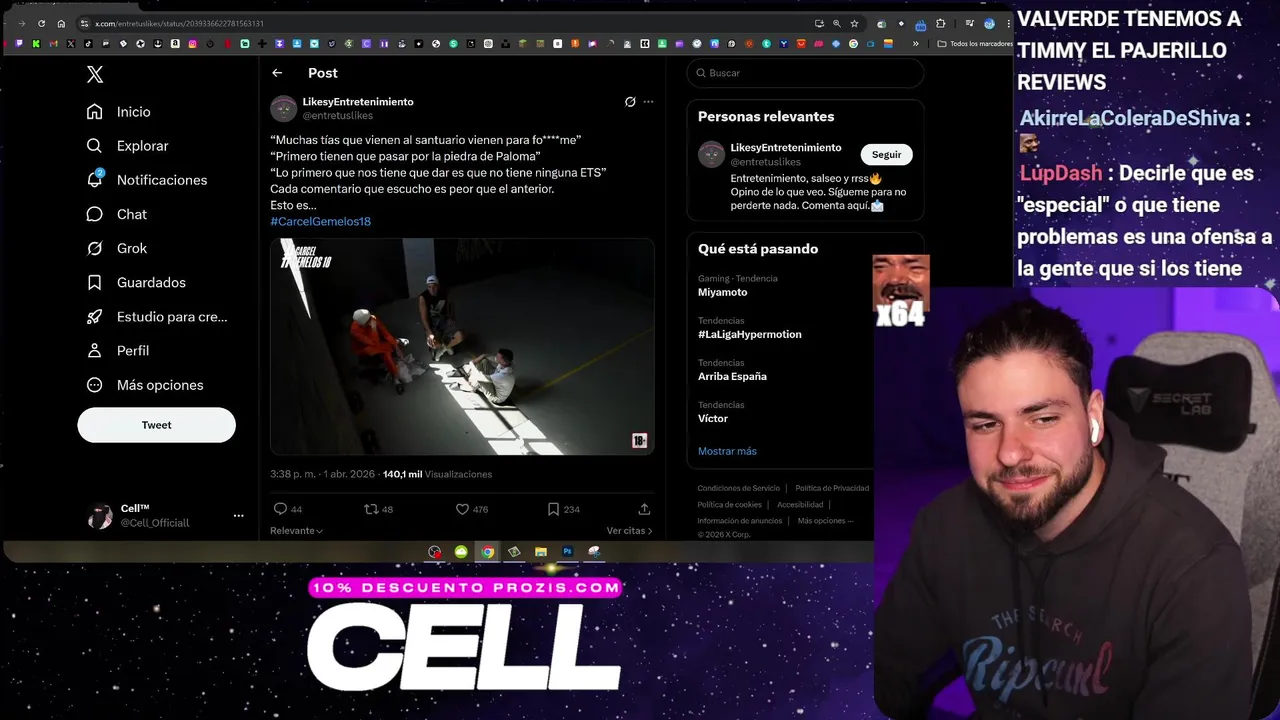This screenshot has height=720, width=1280.
Task: Click the X logo in sidebar
Action: 95,74
